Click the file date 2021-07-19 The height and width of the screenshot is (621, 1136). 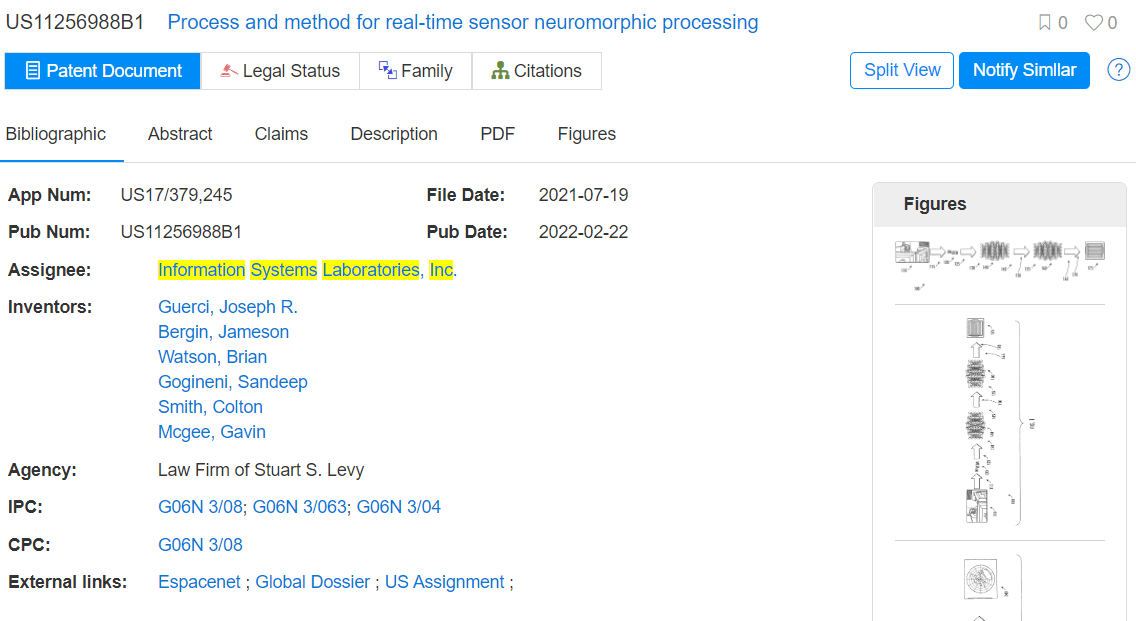[x=583, y=195]
